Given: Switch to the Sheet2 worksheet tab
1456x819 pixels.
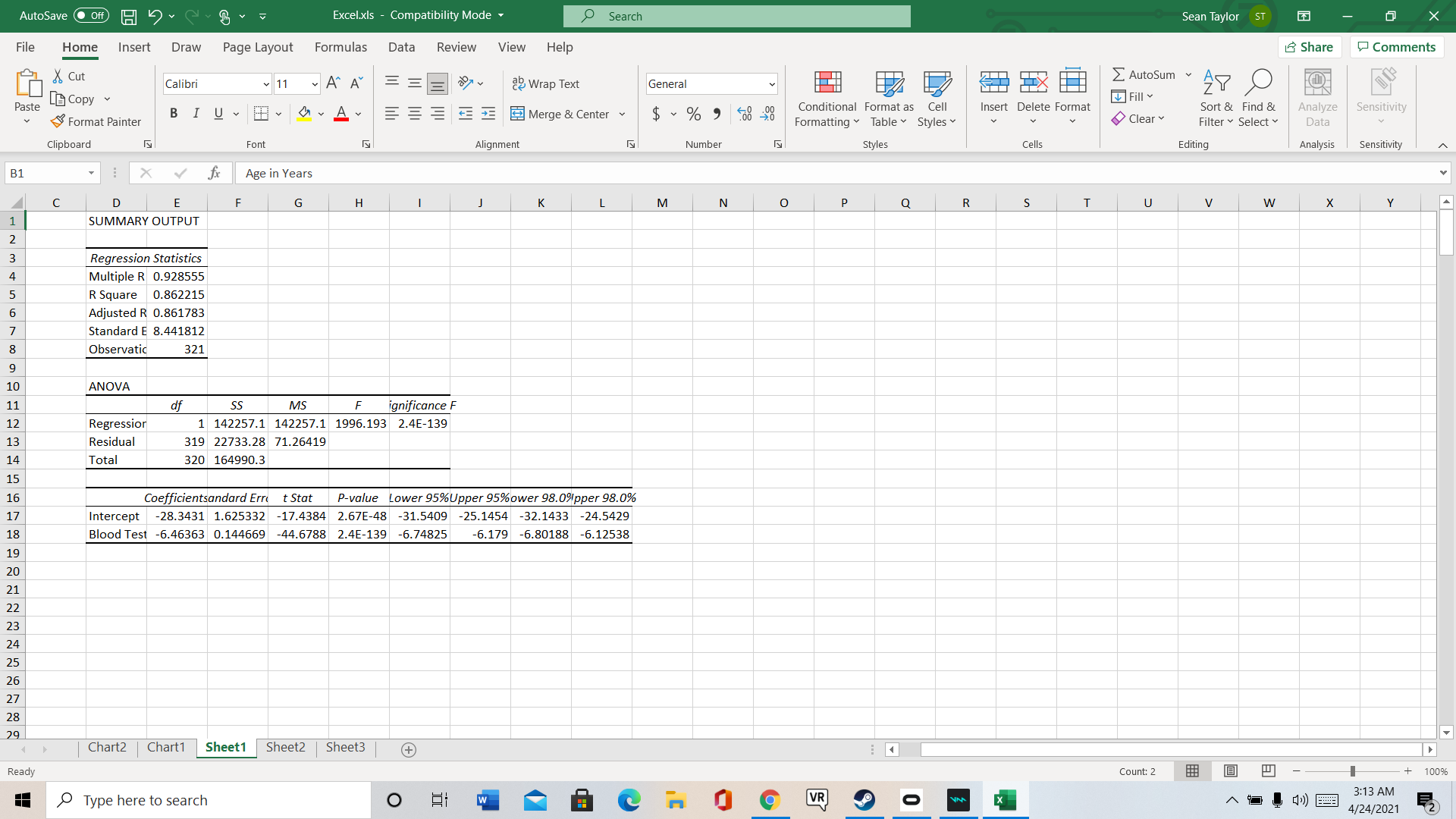Looking at the screenshot, I should (x=285, y=747).
